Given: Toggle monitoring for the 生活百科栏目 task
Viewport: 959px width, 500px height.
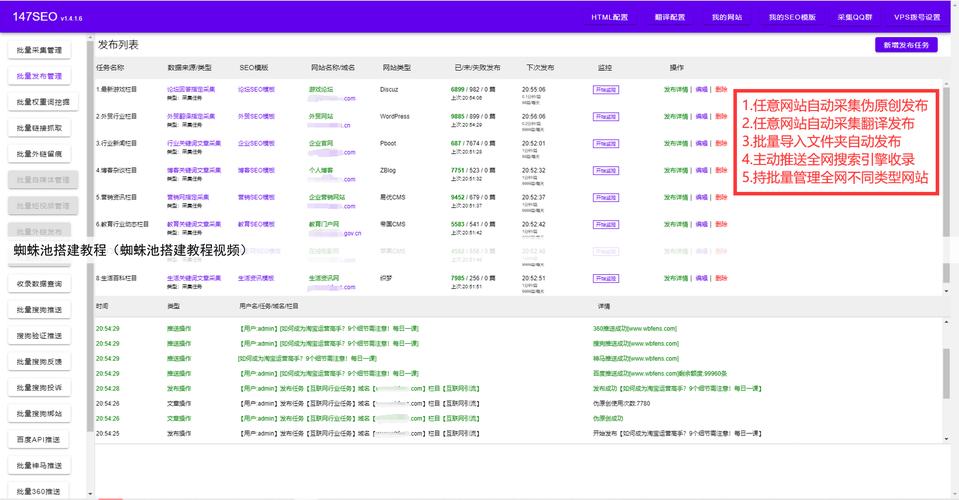Looking at the screenshot, I should [605, 278].
